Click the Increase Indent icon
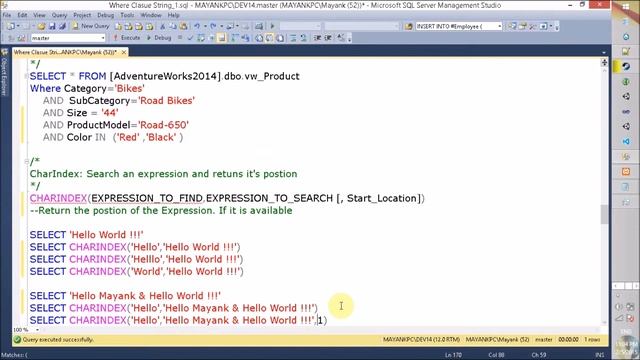The image size is (640, 360). tap(328, 38)
